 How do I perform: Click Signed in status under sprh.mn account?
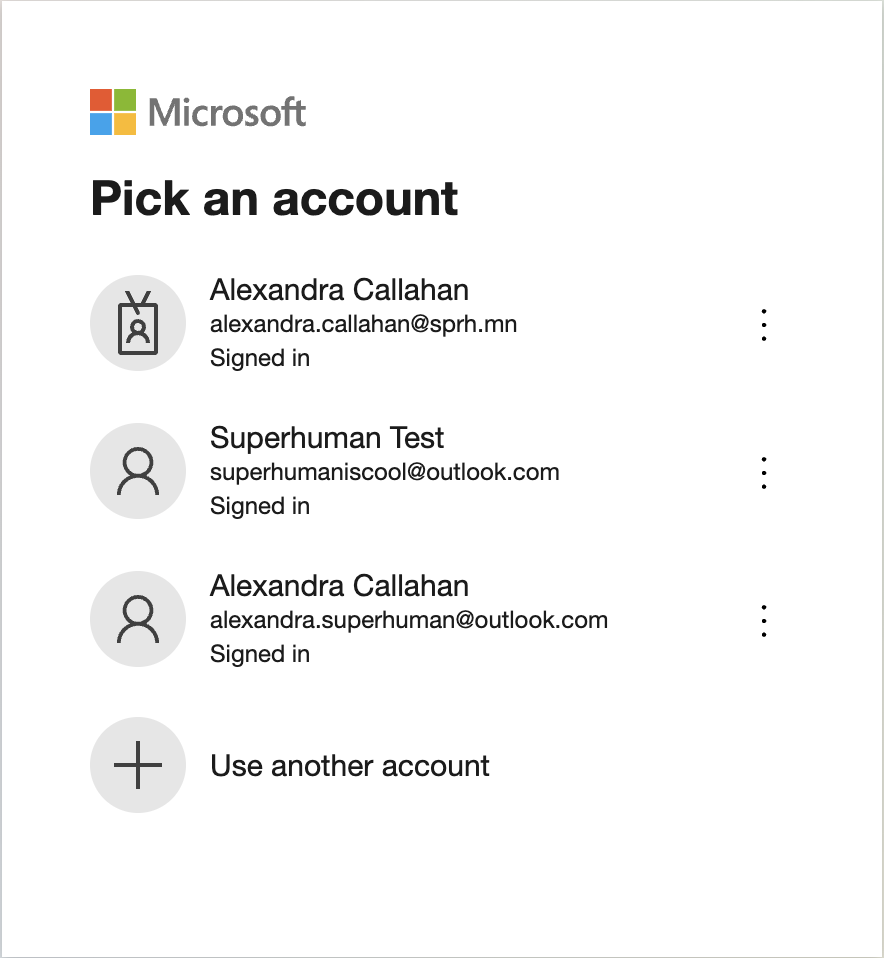260,358
